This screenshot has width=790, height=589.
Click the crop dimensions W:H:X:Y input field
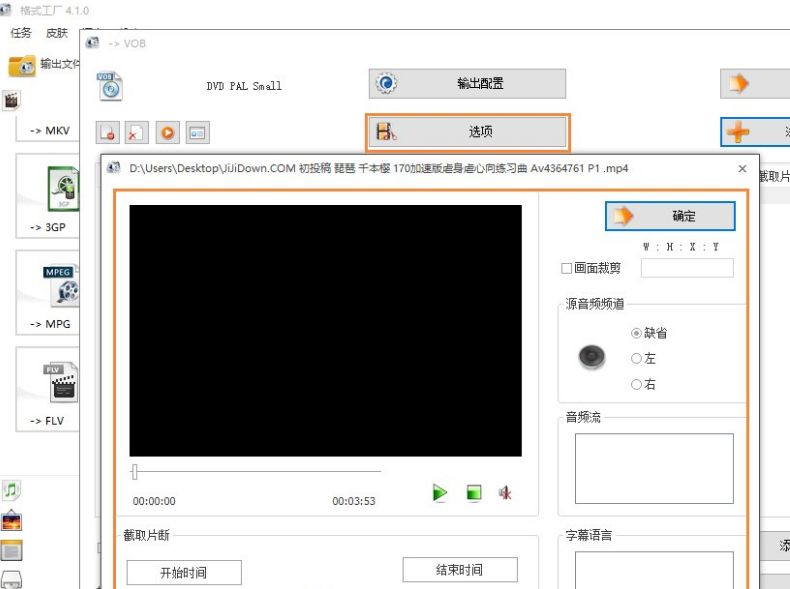(686, 268)
